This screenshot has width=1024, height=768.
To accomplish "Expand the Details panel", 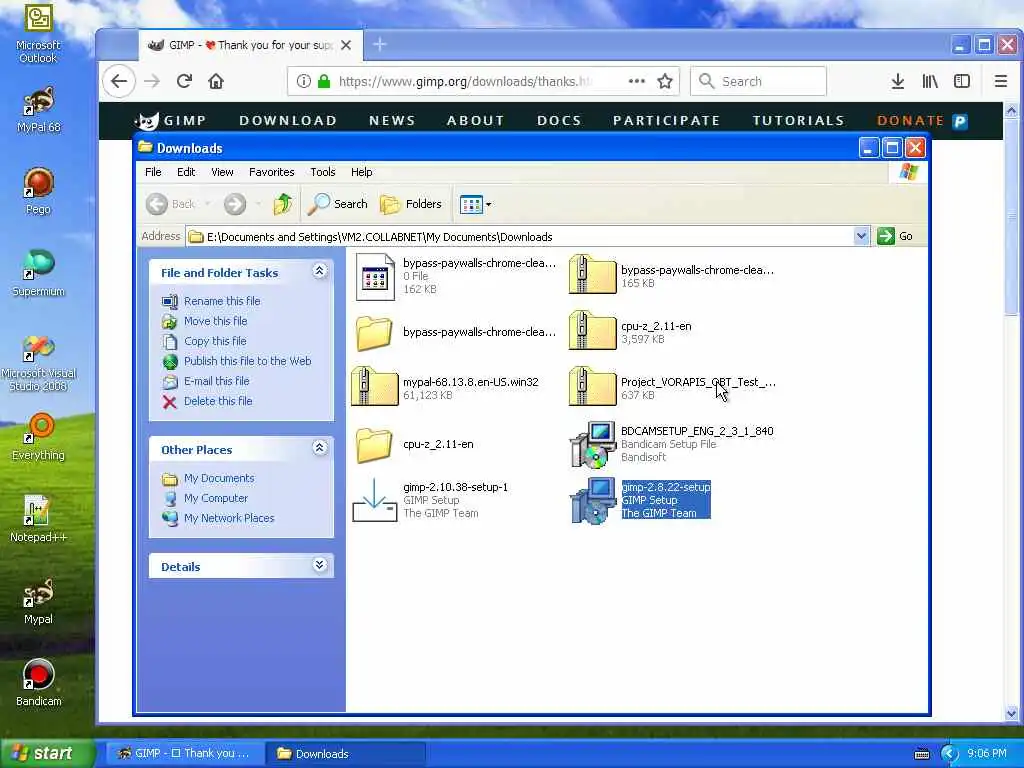I will coord(319,565).
